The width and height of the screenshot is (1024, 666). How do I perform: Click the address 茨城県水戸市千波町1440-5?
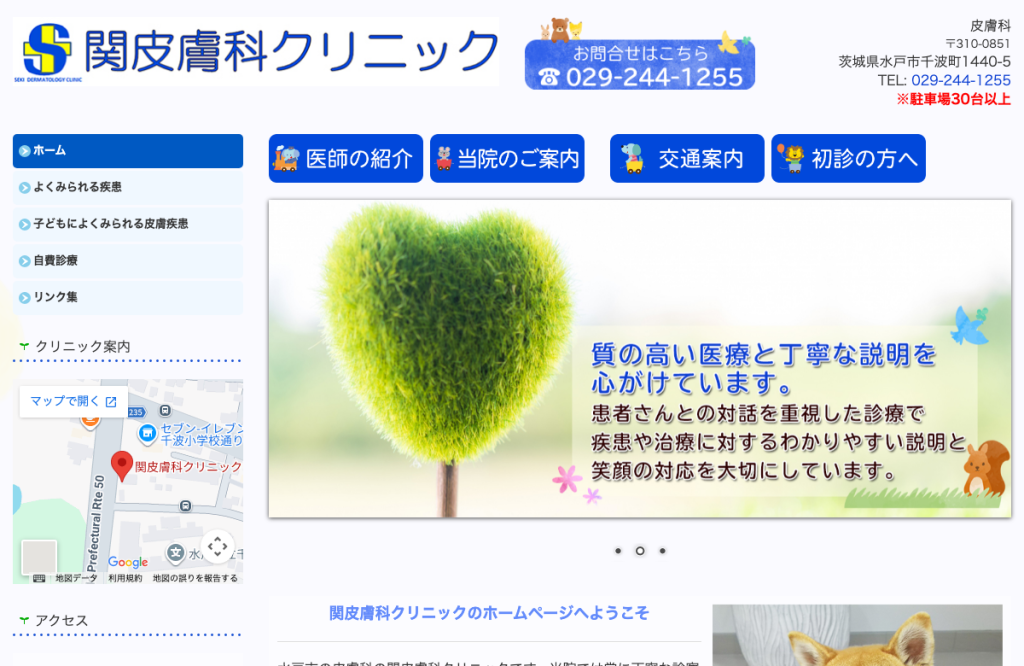(x=925, y=61)
